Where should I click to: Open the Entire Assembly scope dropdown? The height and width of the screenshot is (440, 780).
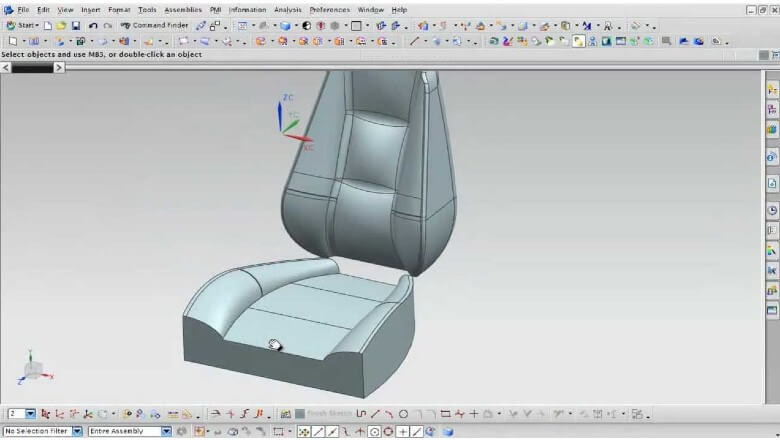click(x=166, y=432)
